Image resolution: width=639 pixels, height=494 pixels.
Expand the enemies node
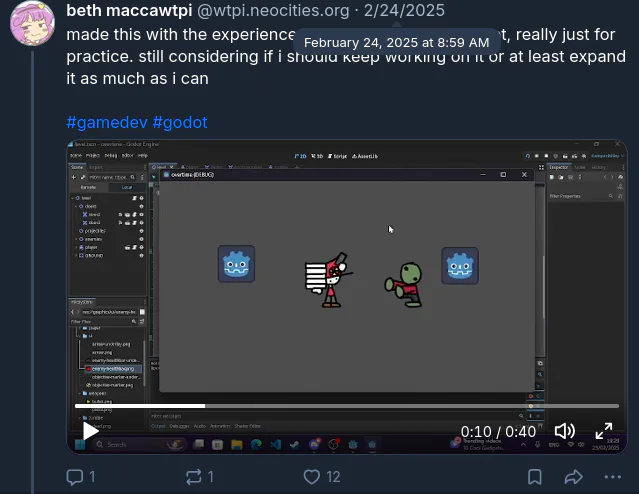[x=76, y=239]
